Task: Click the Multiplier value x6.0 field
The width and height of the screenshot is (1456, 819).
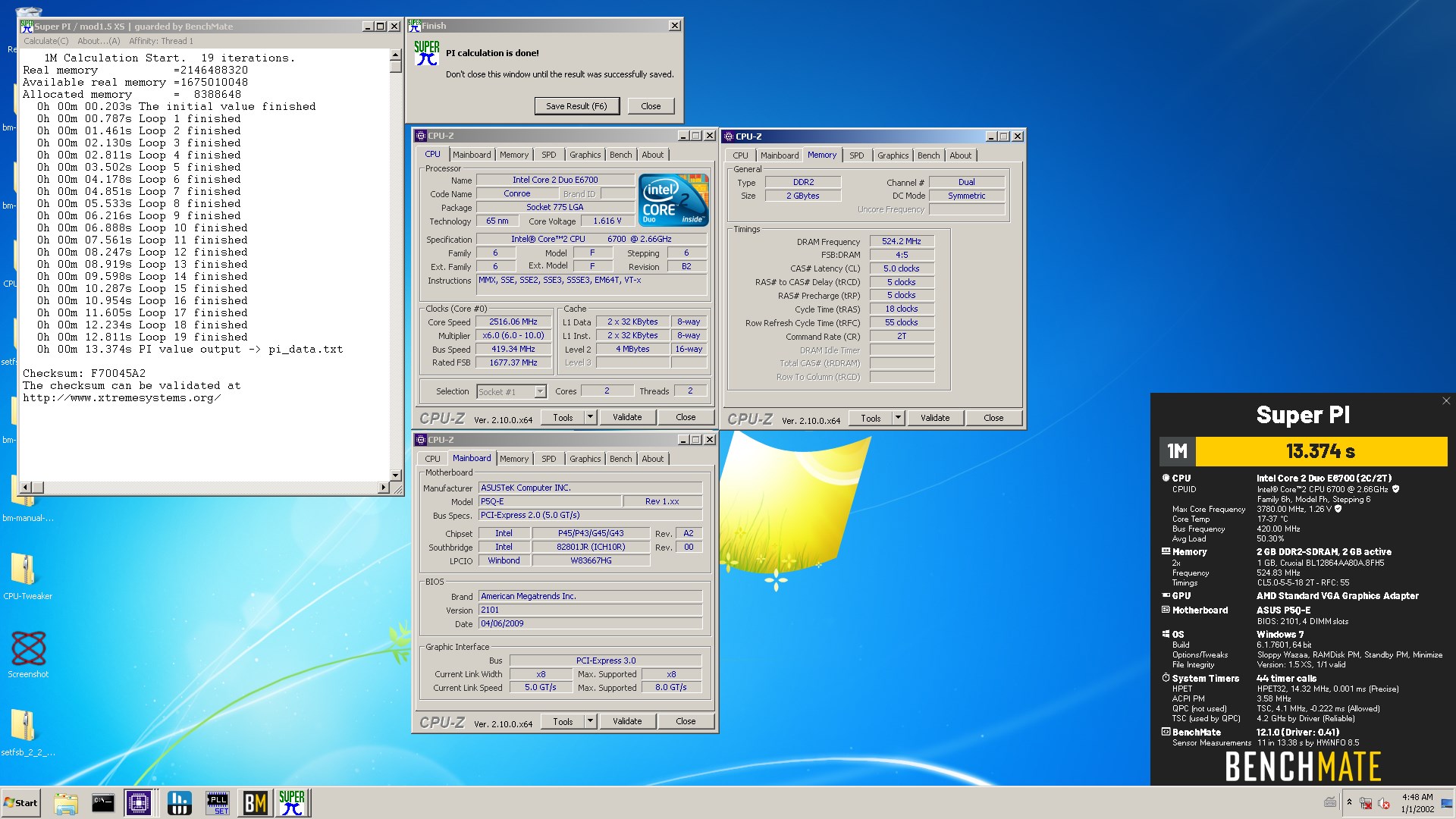Action: click(513, 335)
